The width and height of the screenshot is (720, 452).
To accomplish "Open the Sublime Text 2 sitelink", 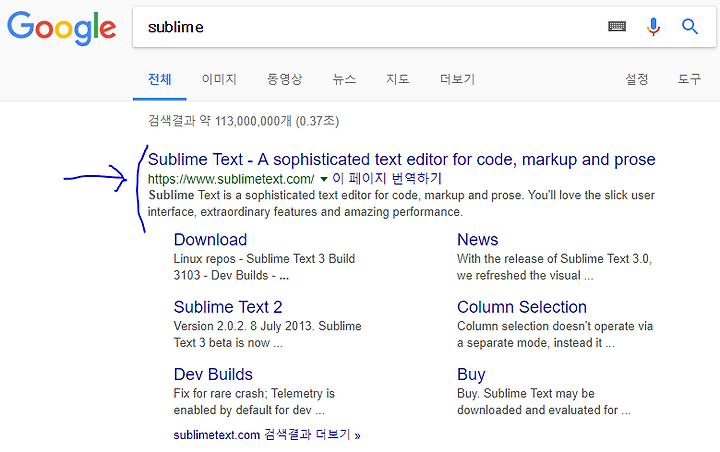I will pos(228,307).
